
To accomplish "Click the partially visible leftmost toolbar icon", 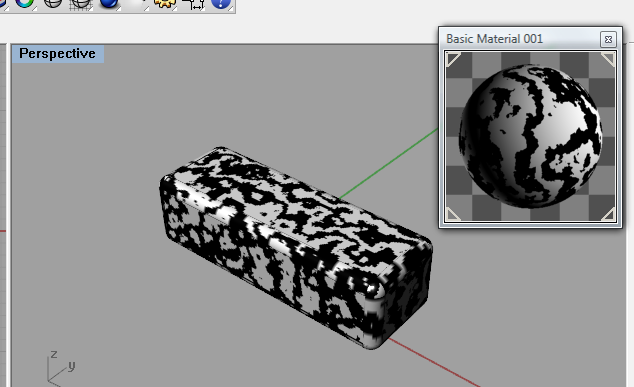I will (x=2, y=3).
